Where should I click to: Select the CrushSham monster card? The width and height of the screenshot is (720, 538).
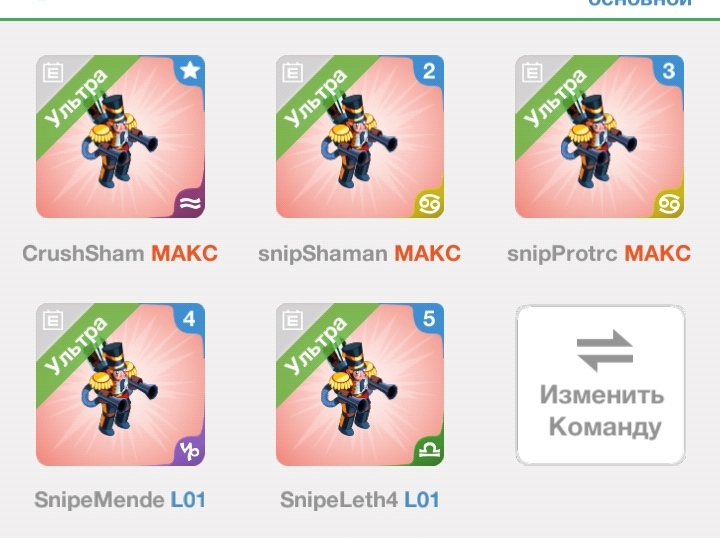pyautogui.click(x=120, y=137)
